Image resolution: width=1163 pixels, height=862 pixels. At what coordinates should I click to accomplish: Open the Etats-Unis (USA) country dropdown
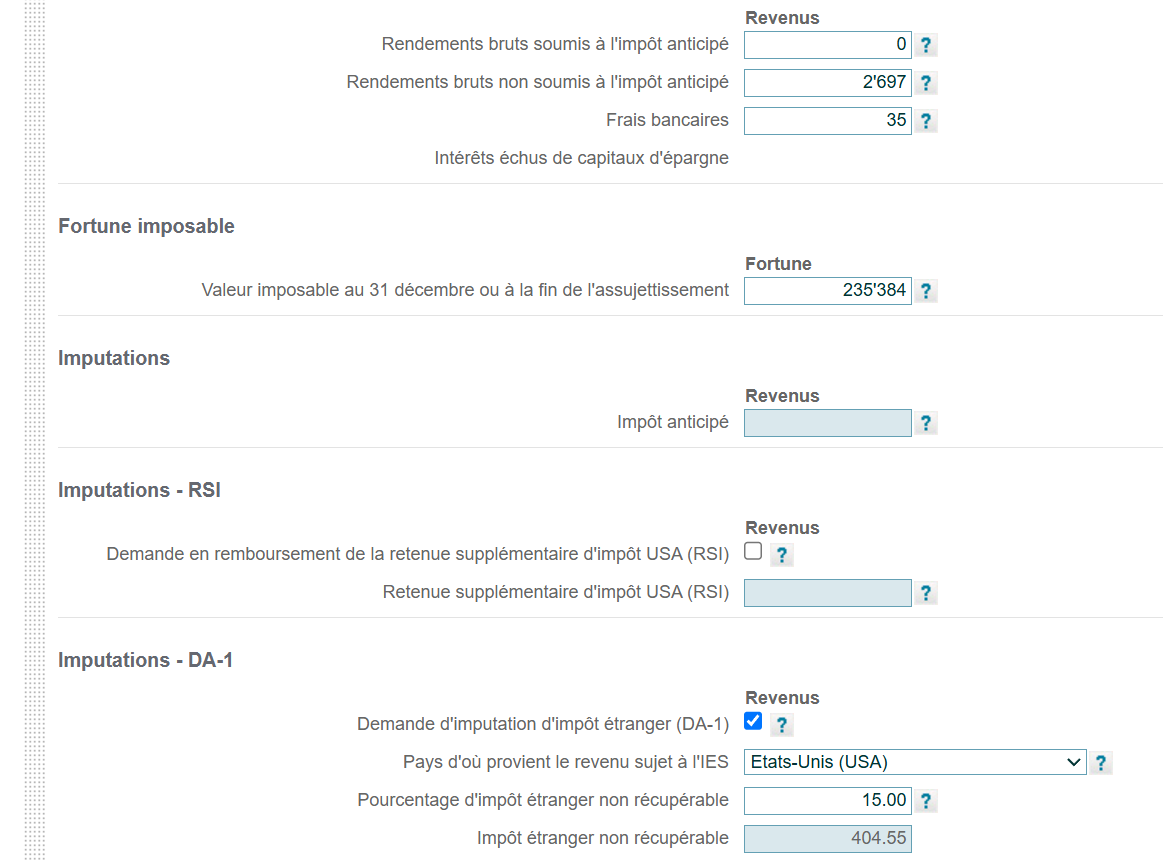(915, 762)
